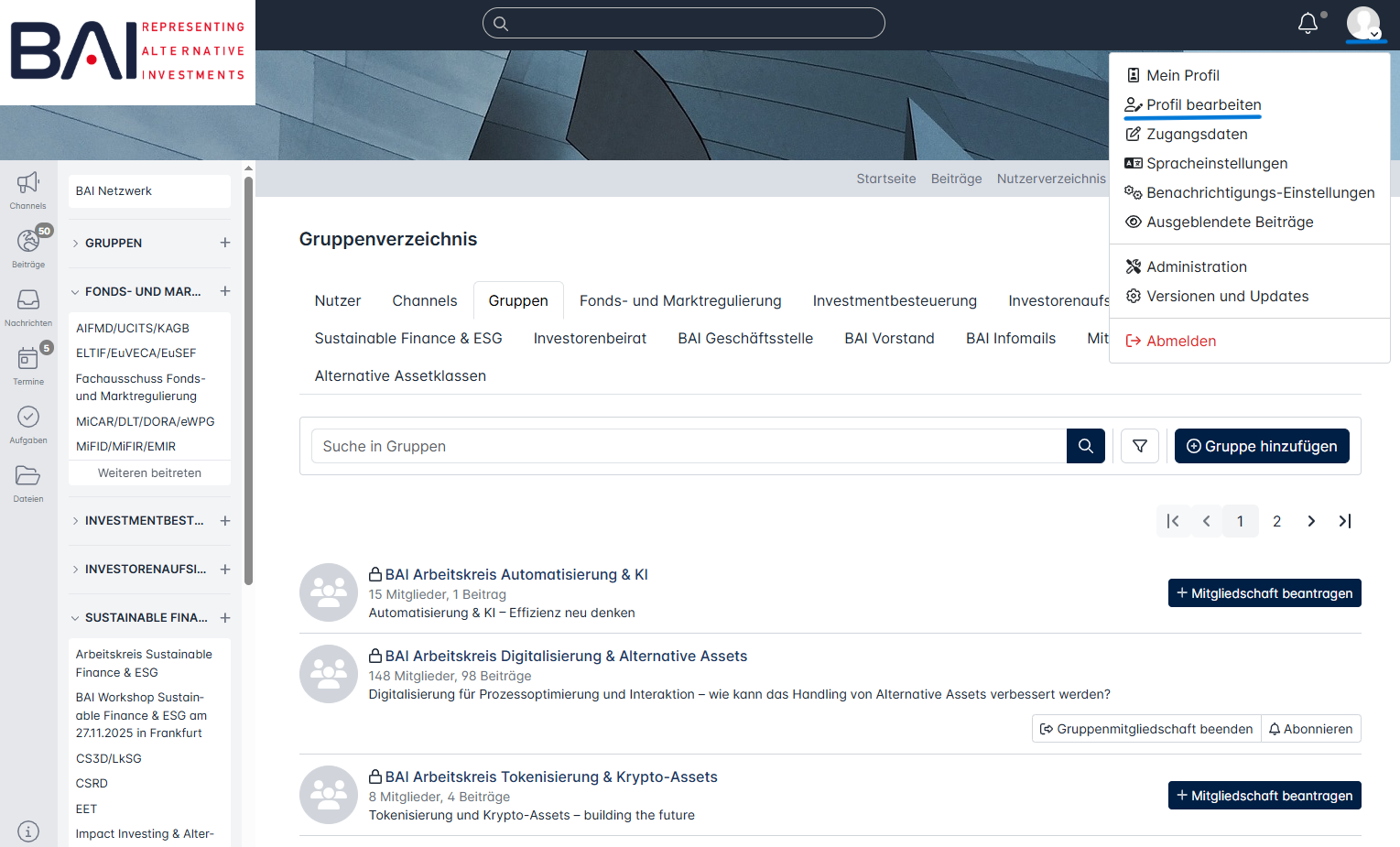1400x847 pixels.
Task: Open Beiträge globe icon with 50 badge
Action: (27, 242)
